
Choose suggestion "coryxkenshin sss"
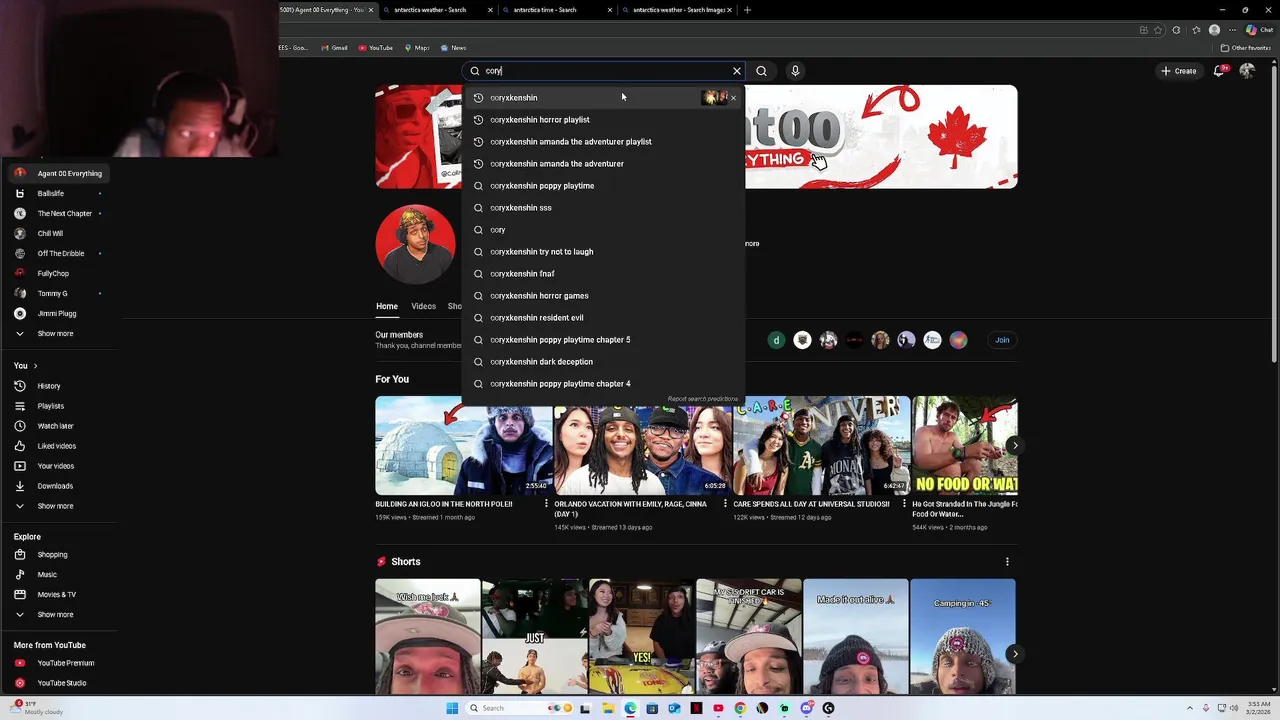(604, 208)
